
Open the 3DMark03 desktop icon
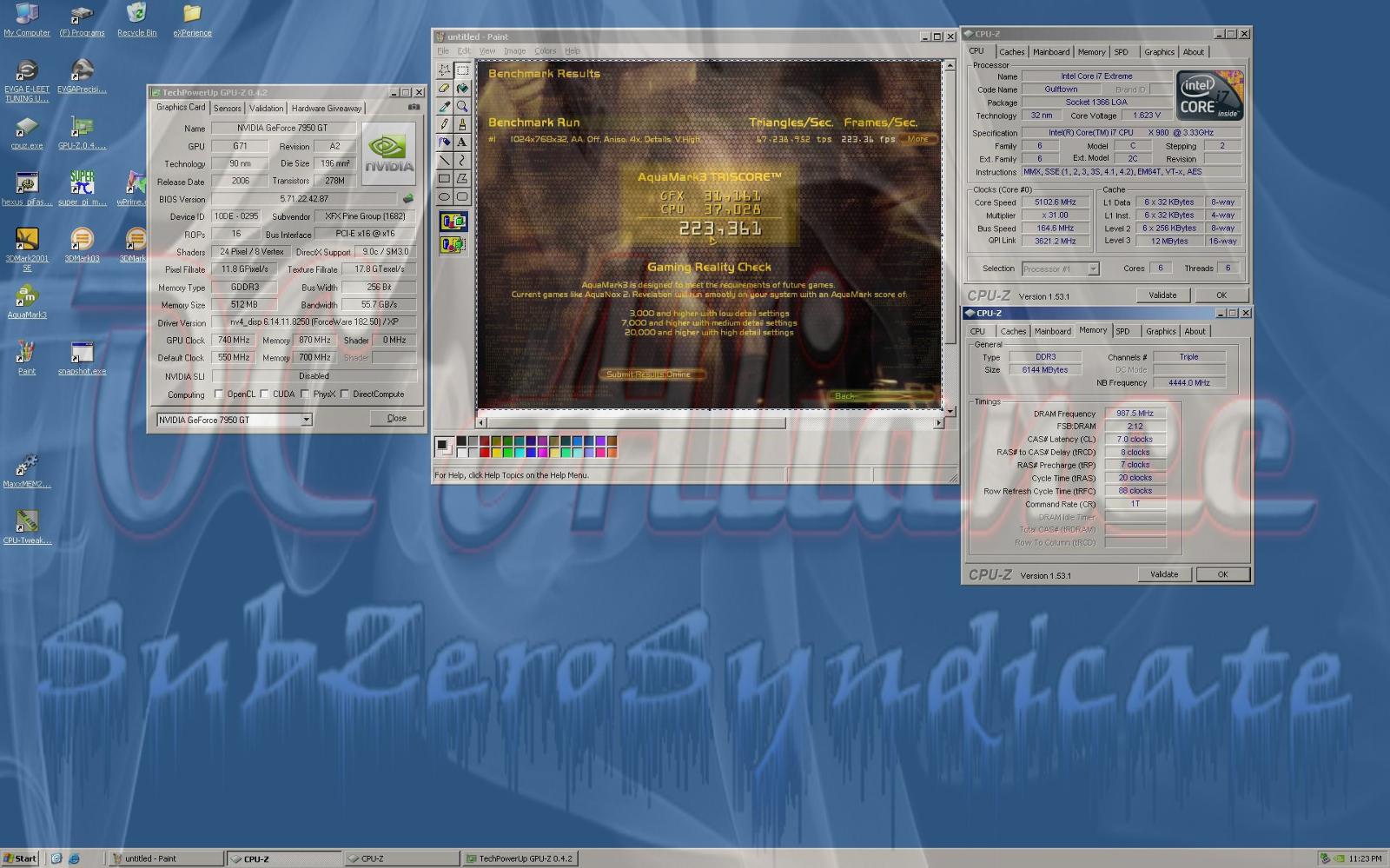coord(82,244)
